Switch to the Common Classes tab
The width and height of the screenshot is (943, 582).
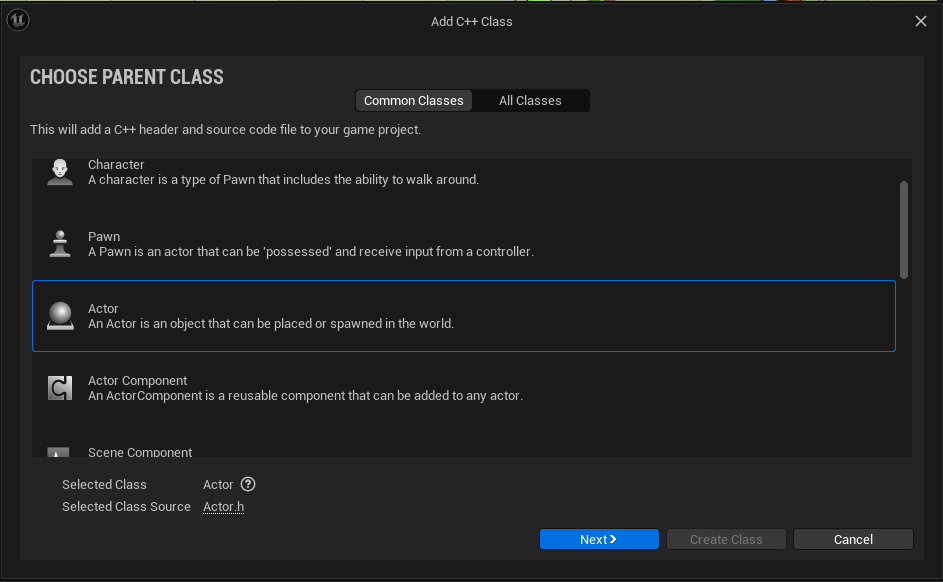(414, 101)
